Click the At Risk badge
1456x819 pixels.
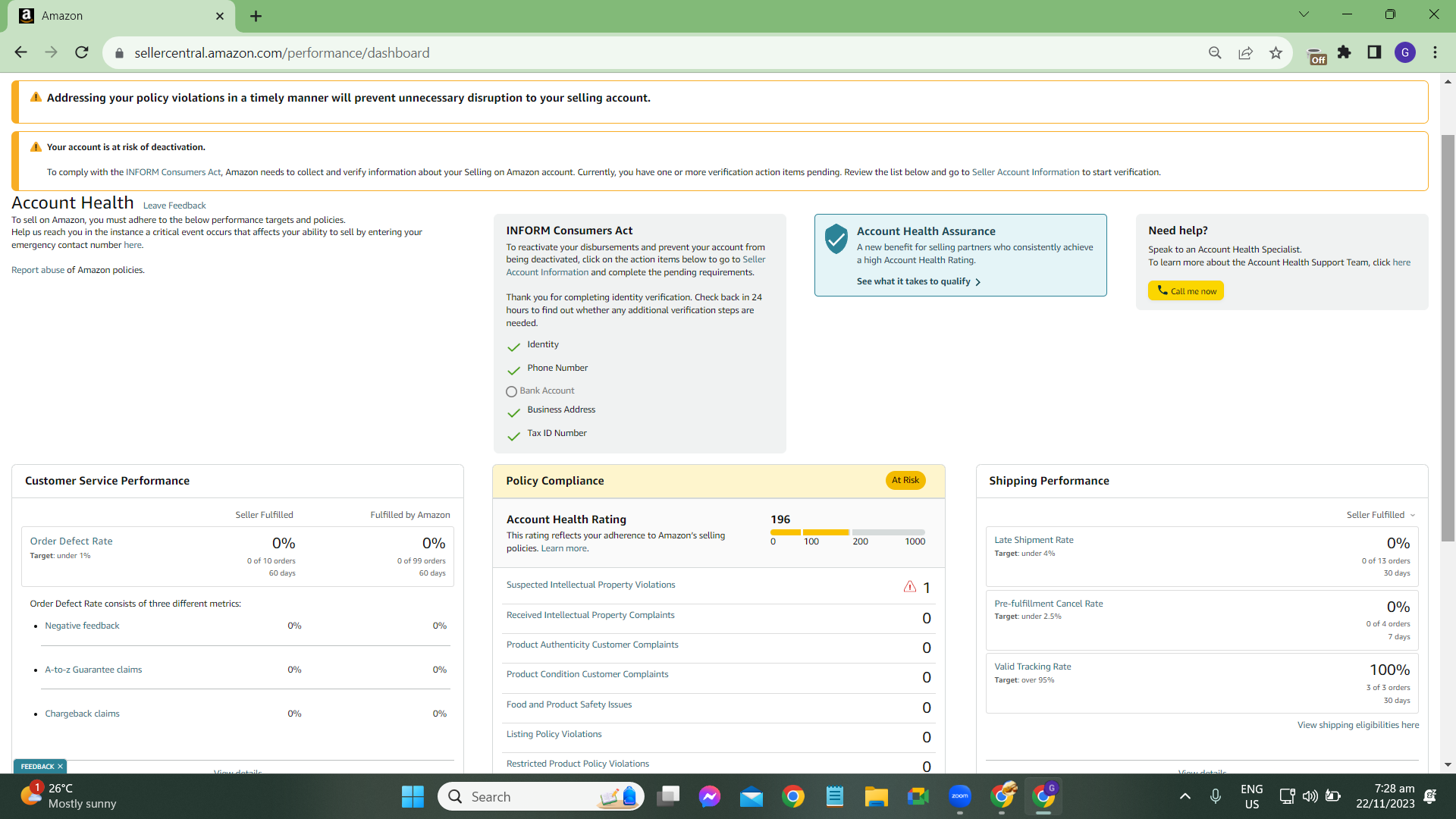905,480
